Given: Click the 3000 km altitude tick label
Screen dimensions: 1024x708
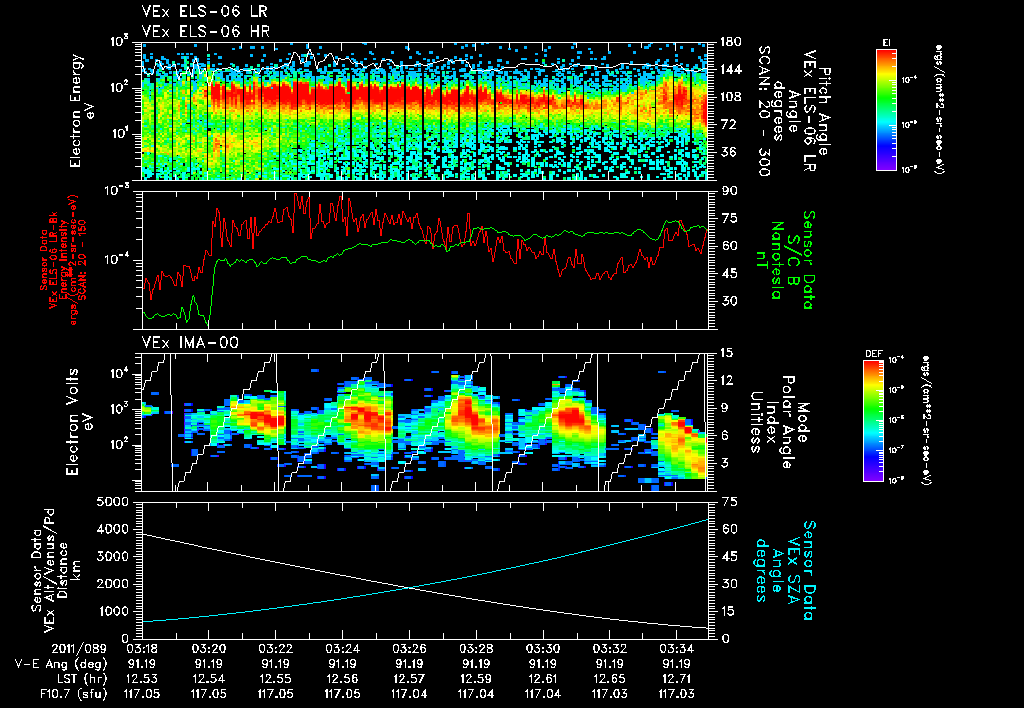Looking at the screenshot, I should pyautogui.click(x=113, y=556).
